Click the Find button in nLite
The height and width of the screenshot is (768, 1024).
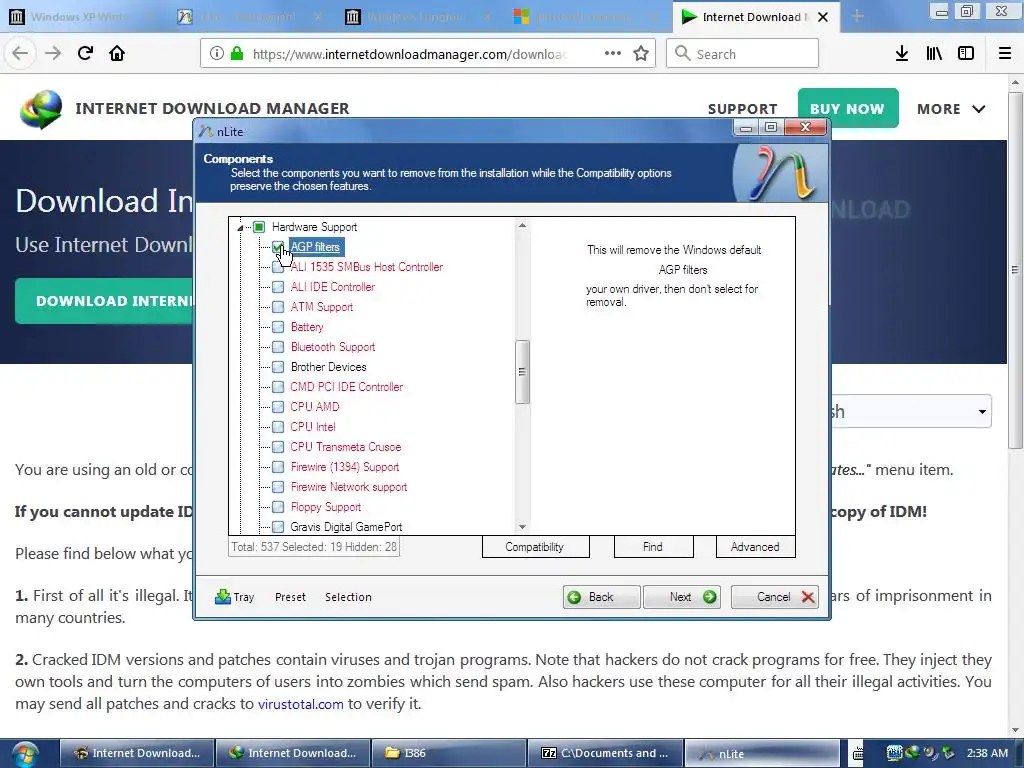(653, 547)
